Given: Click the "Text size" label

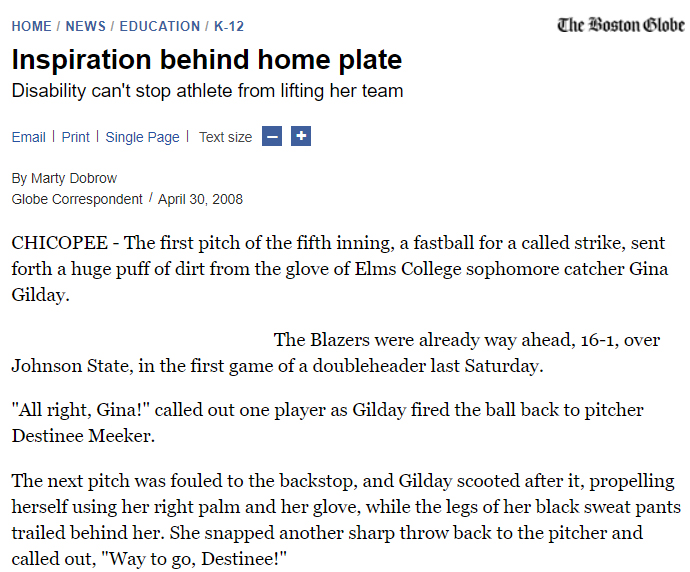Looking at the screenshot, I should (225, 137).
